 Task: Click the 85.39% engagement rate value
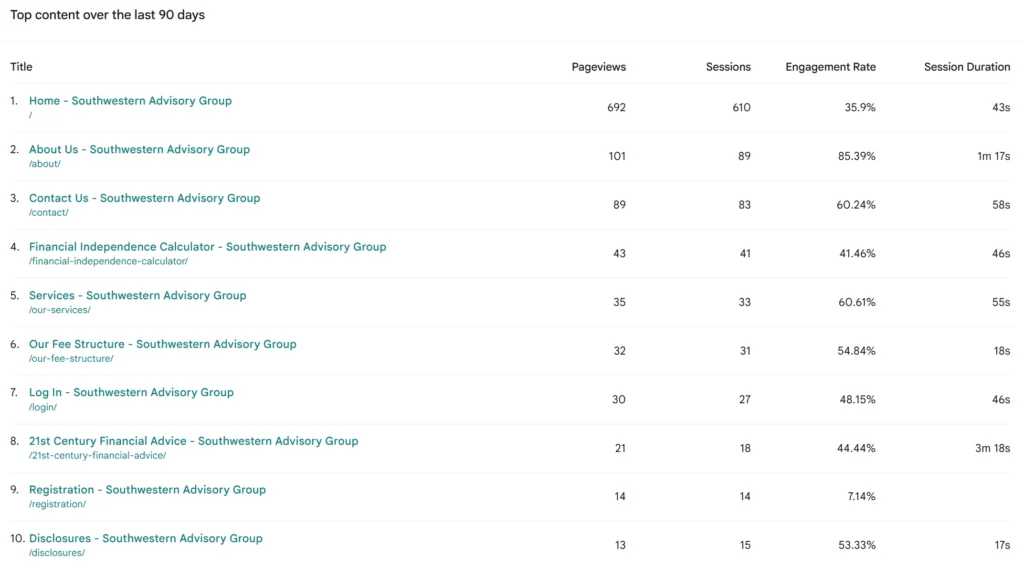click(x=857, y=156)
